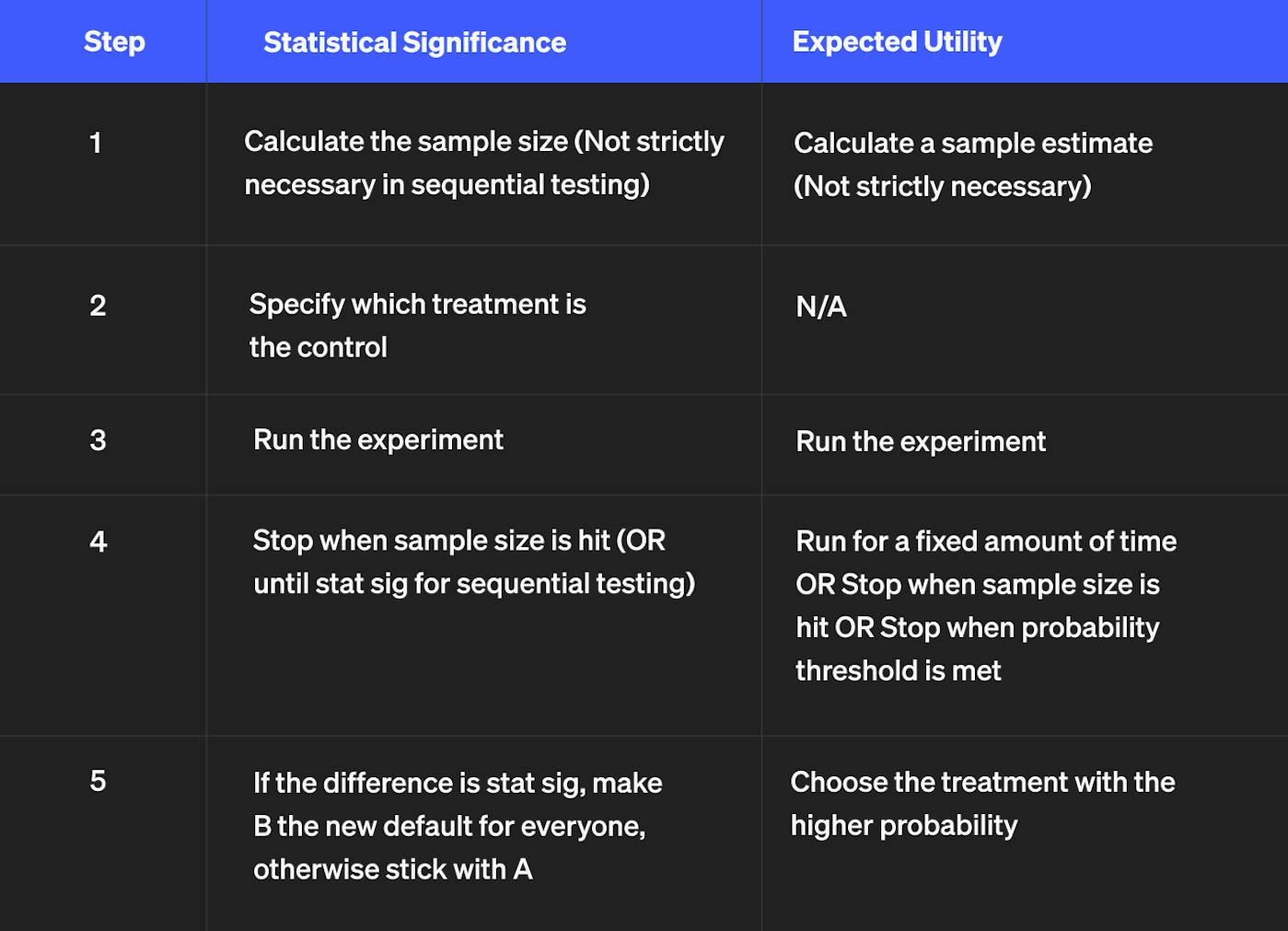Click "Choose the treatment with the higher probability"
The width and height of the screenshot is (1288, 931).
(981, 803)
